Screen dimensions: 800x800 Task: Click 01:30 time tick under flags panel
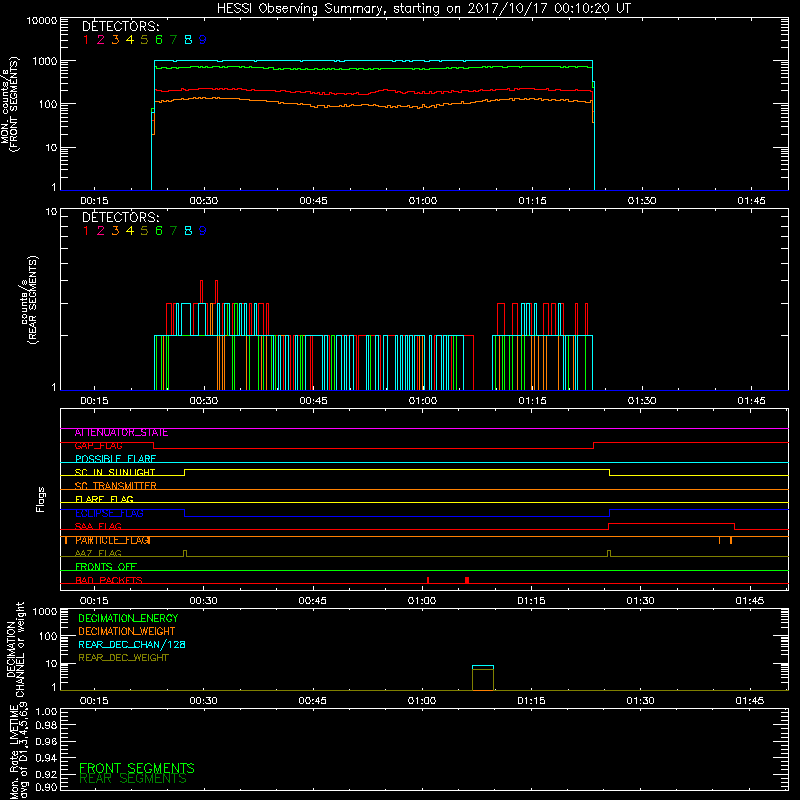[x=641, y=601]
